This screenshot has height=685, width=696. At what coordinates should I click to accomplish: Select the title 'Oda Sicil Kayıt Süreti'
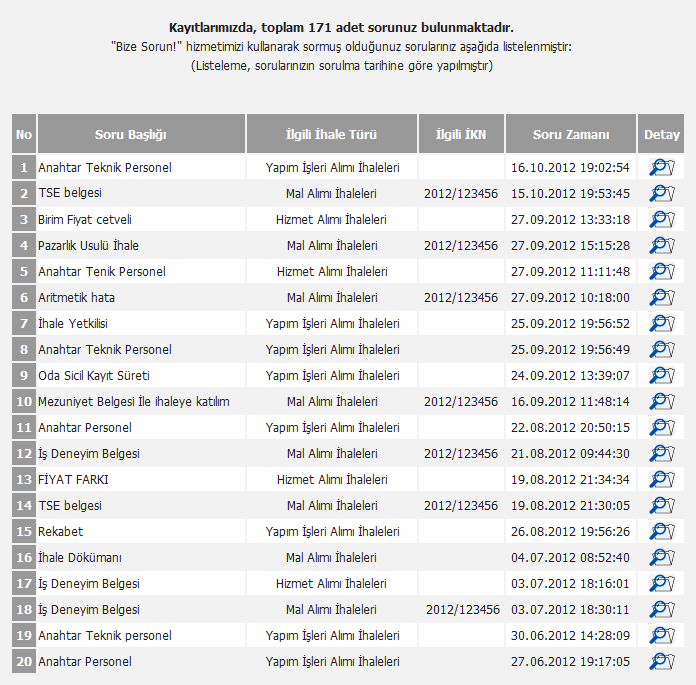pyautogui.click(x=94, y=376)
